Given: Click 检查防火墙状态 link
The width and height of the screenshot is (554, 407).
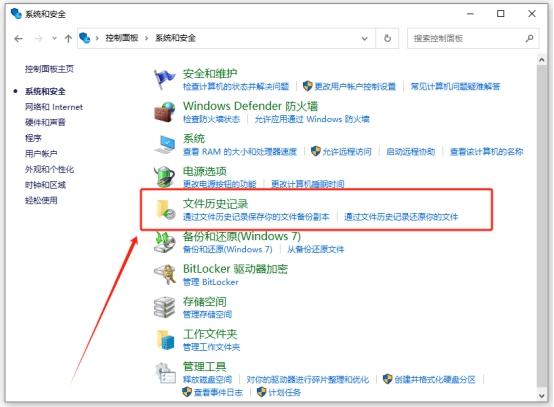Looking at the screenshot, I should (211, 119).
